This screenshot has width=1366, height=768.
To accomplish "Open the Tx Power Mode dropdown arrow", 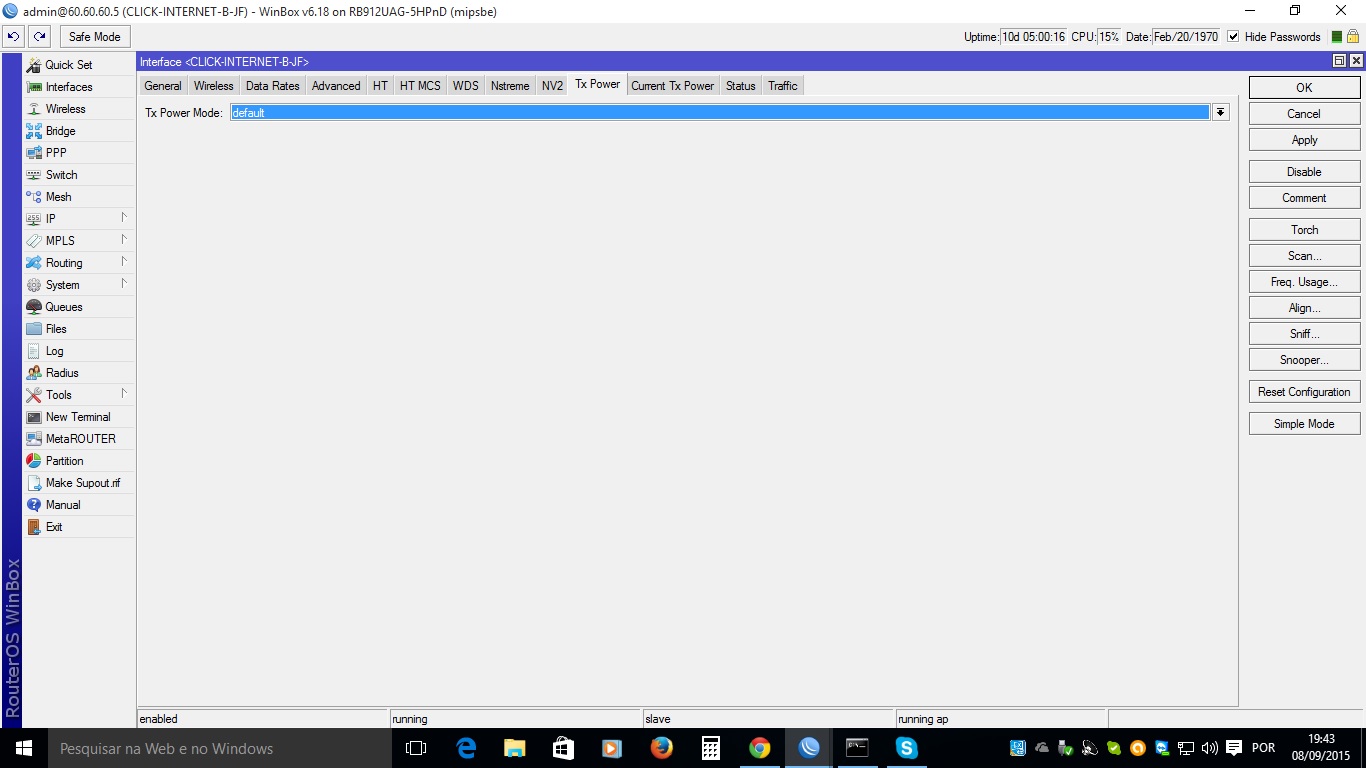I will [x=1220, y=113].
